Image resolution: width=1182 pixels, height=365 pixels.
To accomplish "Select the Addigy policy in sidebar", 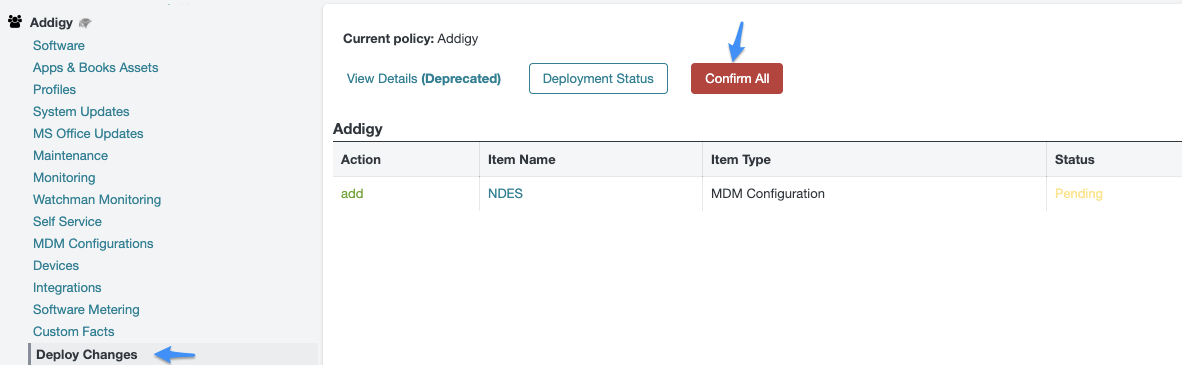I will (x=51, y=23).
